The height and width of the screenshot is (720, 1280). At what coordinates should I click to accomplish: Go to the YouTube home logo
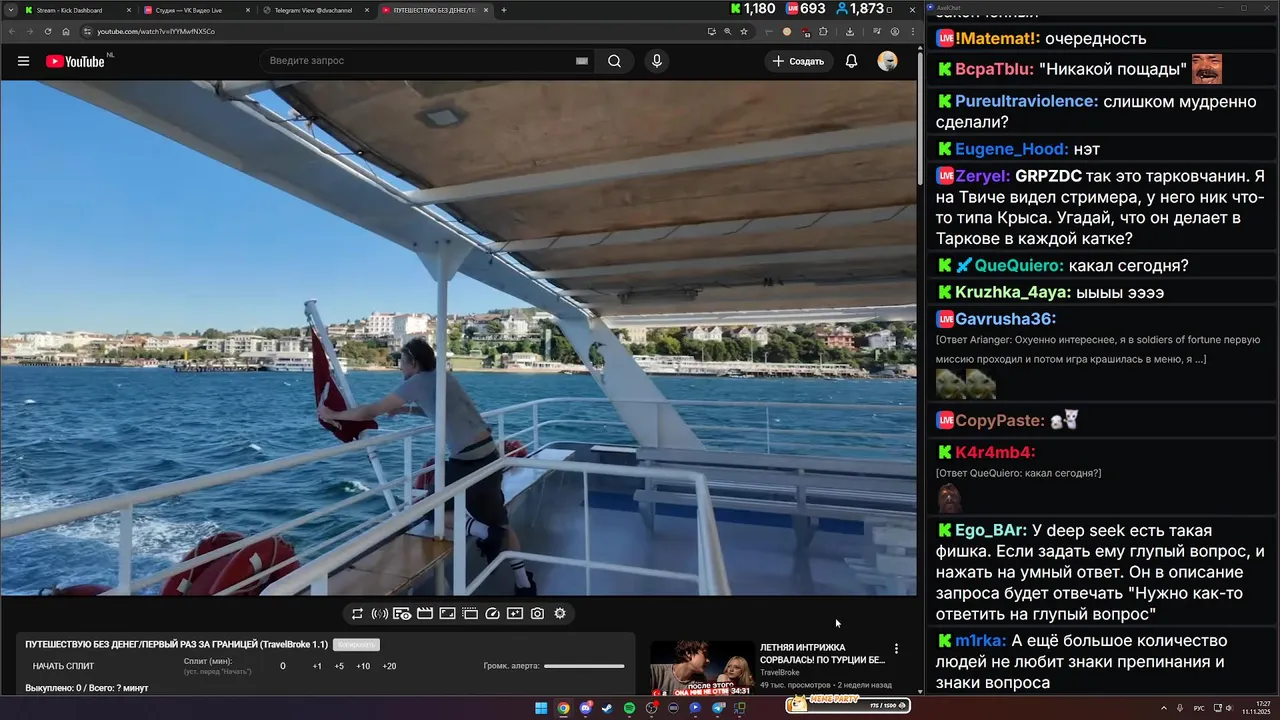tap(76, 61)
